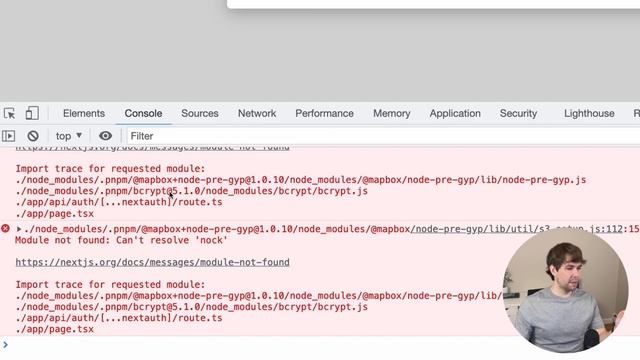This screenshot has width=640, height=360.
Task: Click the console Filter input field
Action: (x=383, y=136)
